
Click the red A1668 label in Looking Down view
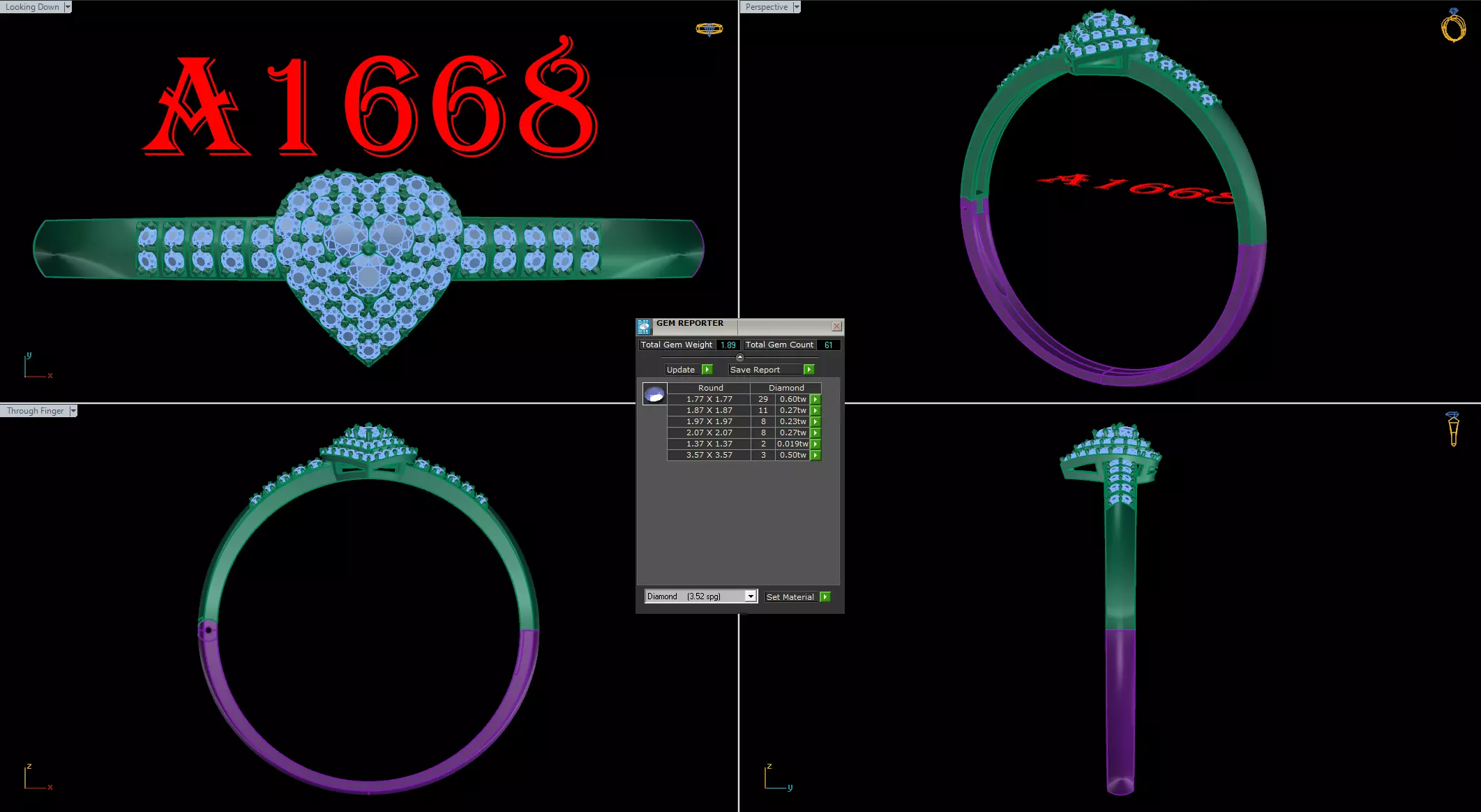(370, 96)
